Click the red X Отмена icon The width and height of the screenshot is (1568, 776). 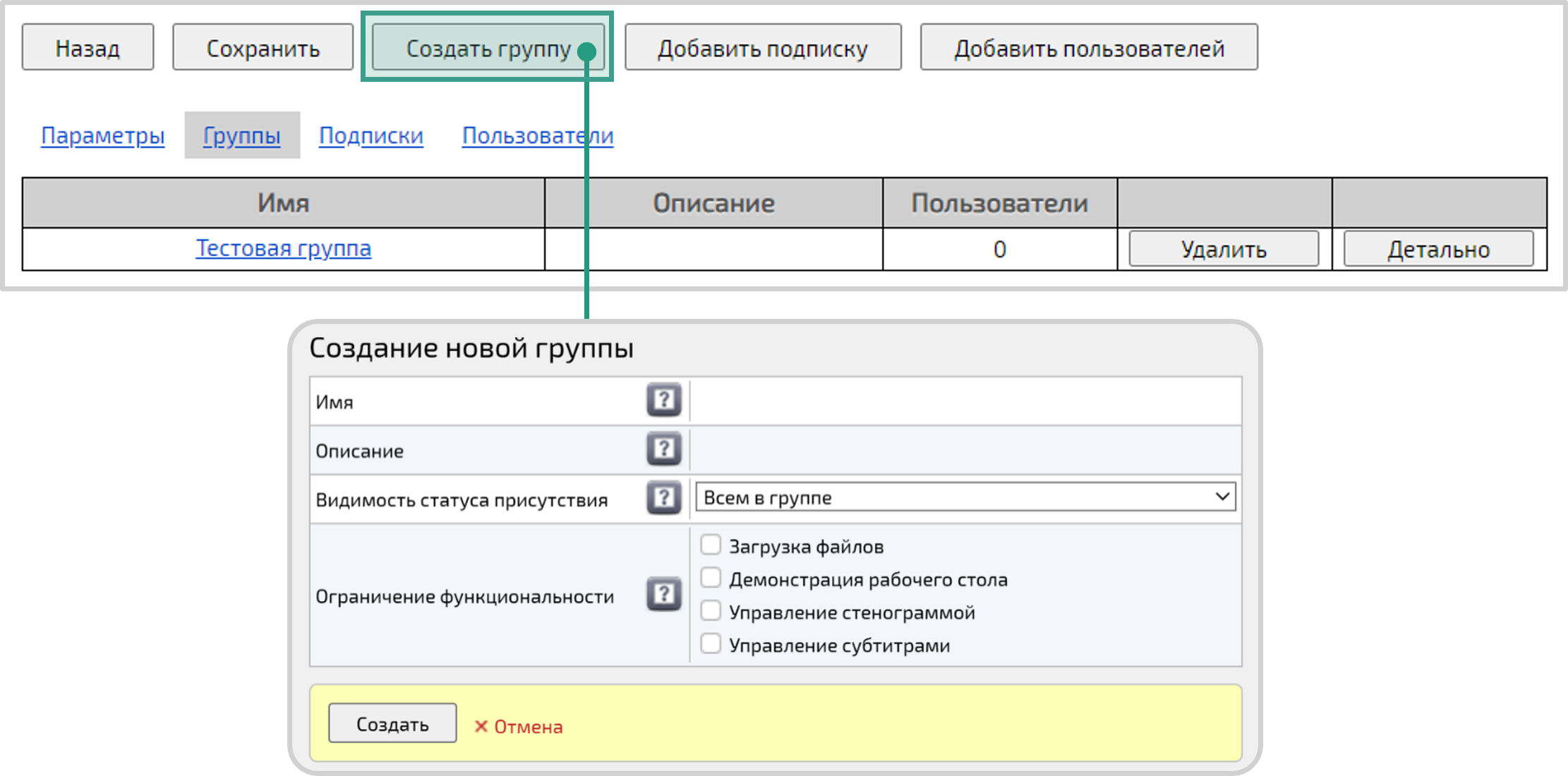point(481,725)
